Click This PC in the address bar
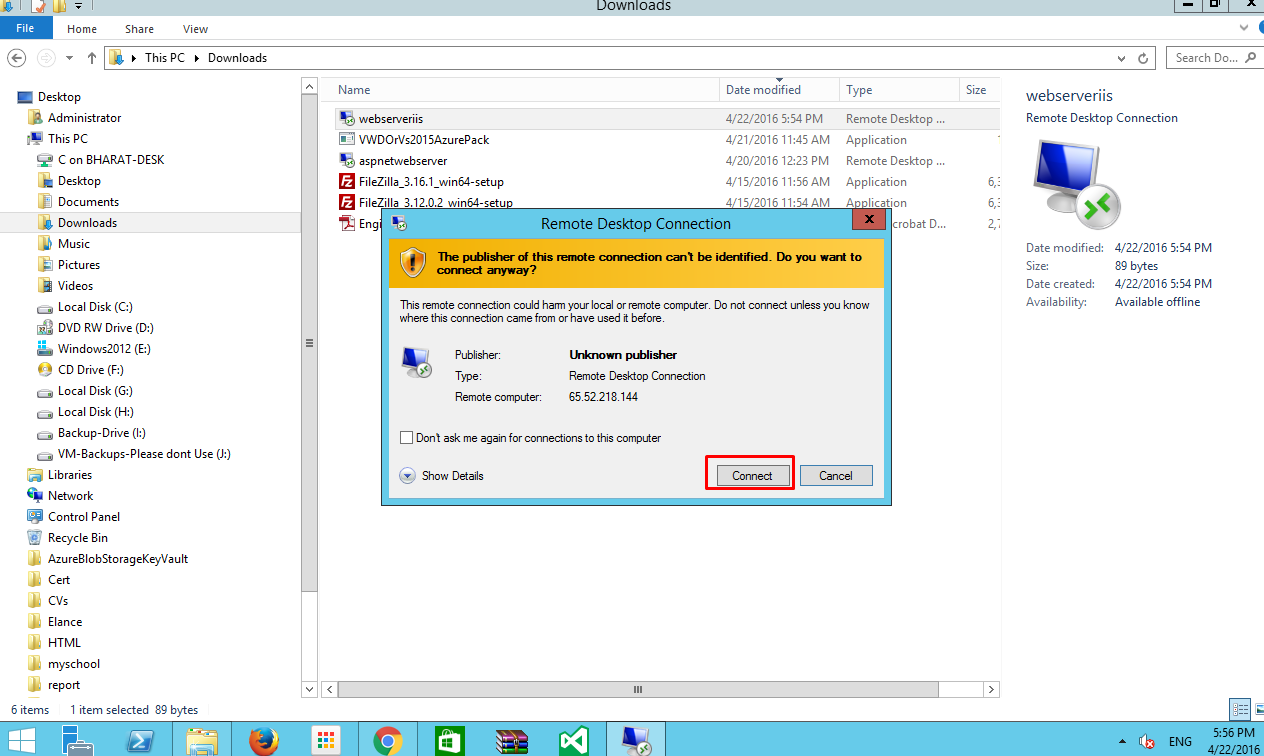The height and width of the screenshot is (756, 1264). click(165, 58)
